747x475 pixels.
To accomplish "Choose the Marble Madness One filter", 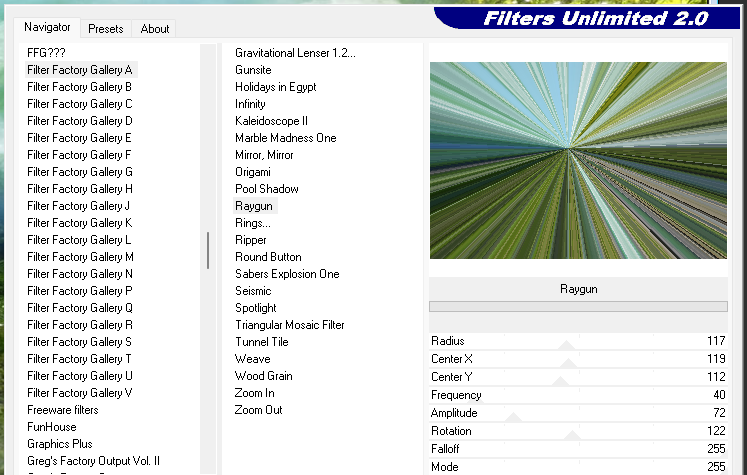I will click(285, 138).
